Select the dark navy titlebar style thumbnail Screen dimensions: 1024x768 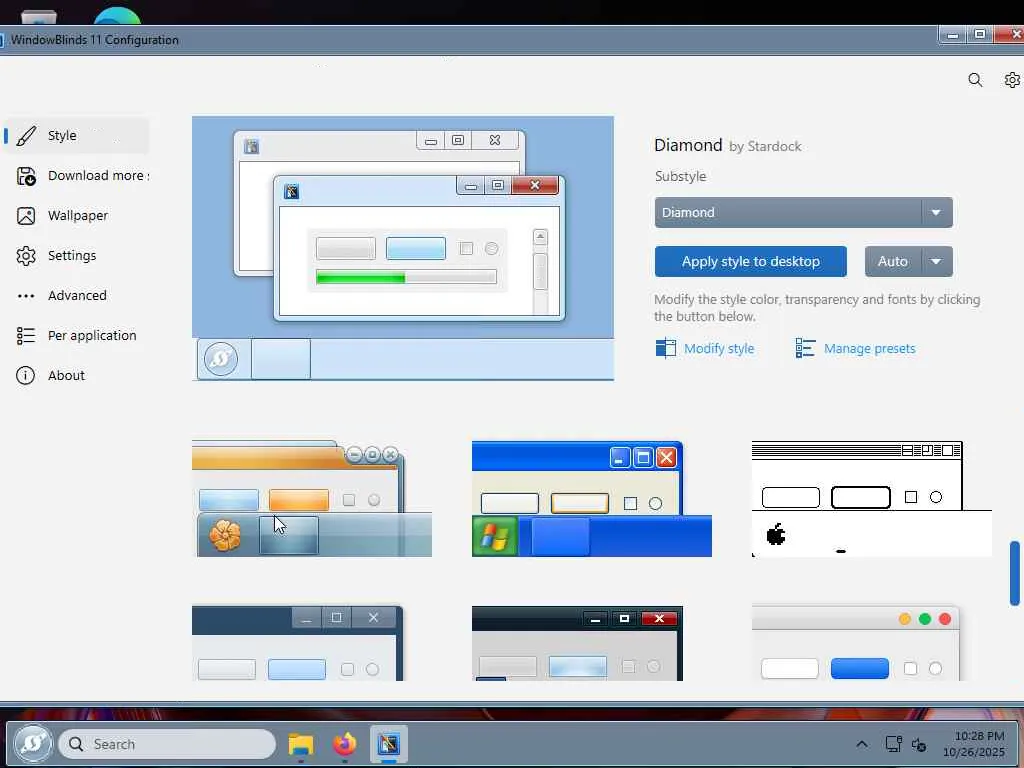[298, 643]
